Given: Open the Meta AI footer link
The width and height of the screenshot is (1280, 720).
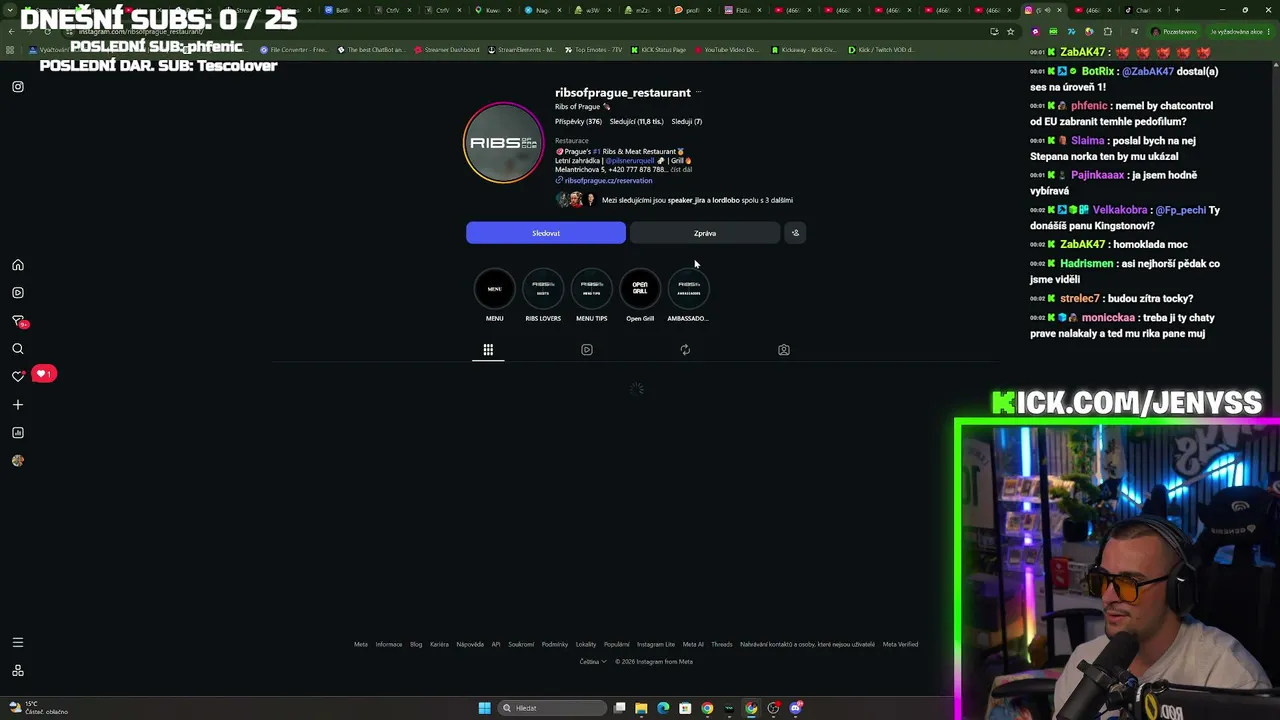Looking at the screenshot, I should 693,644.
